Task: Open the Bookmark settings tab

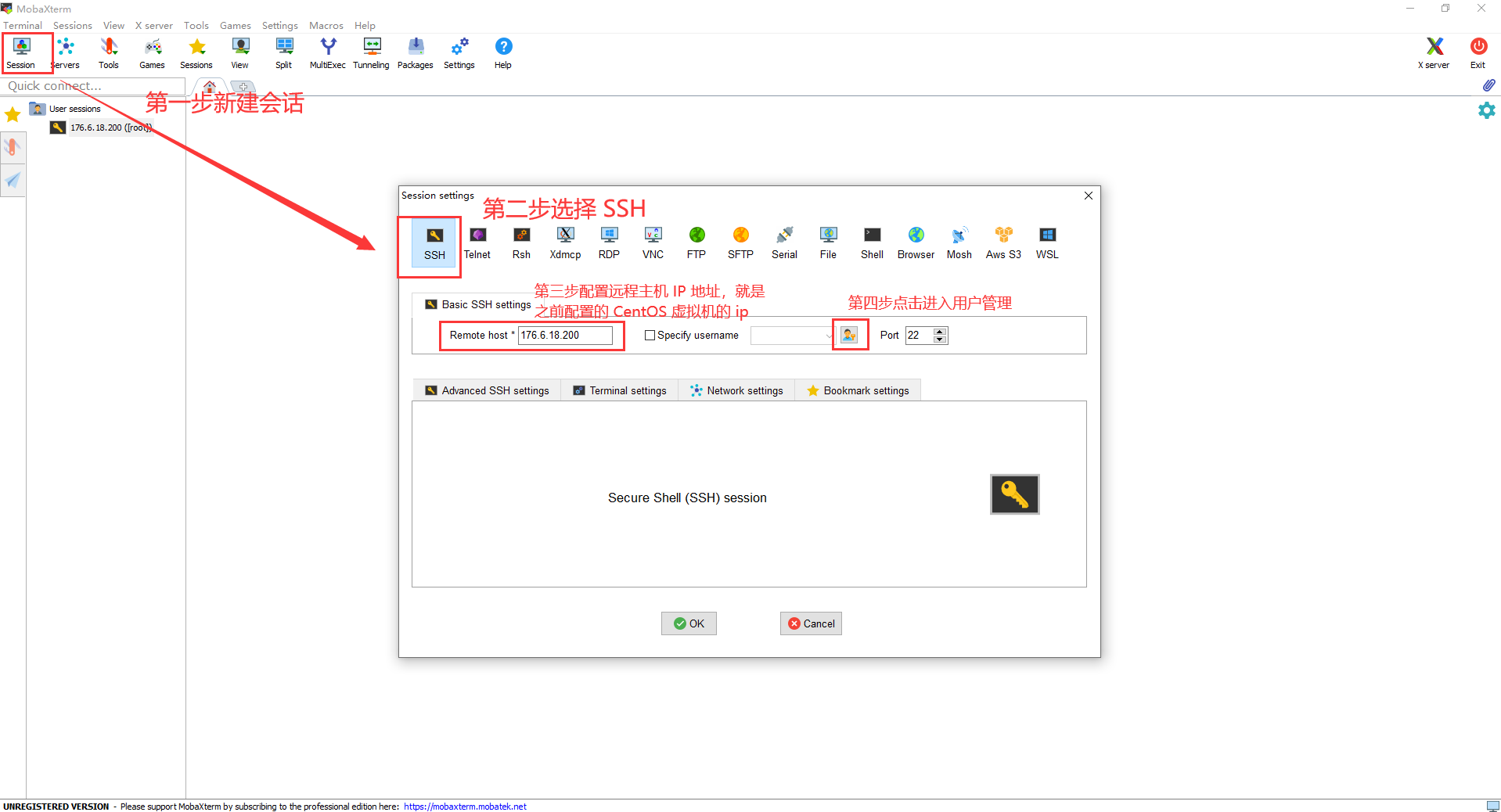Action: [858, 390]
